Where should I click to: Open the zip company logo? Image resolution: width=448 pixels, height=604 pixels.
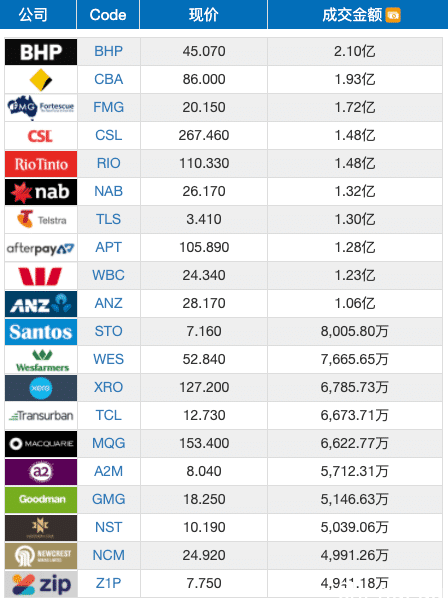(x=41, y=584)
